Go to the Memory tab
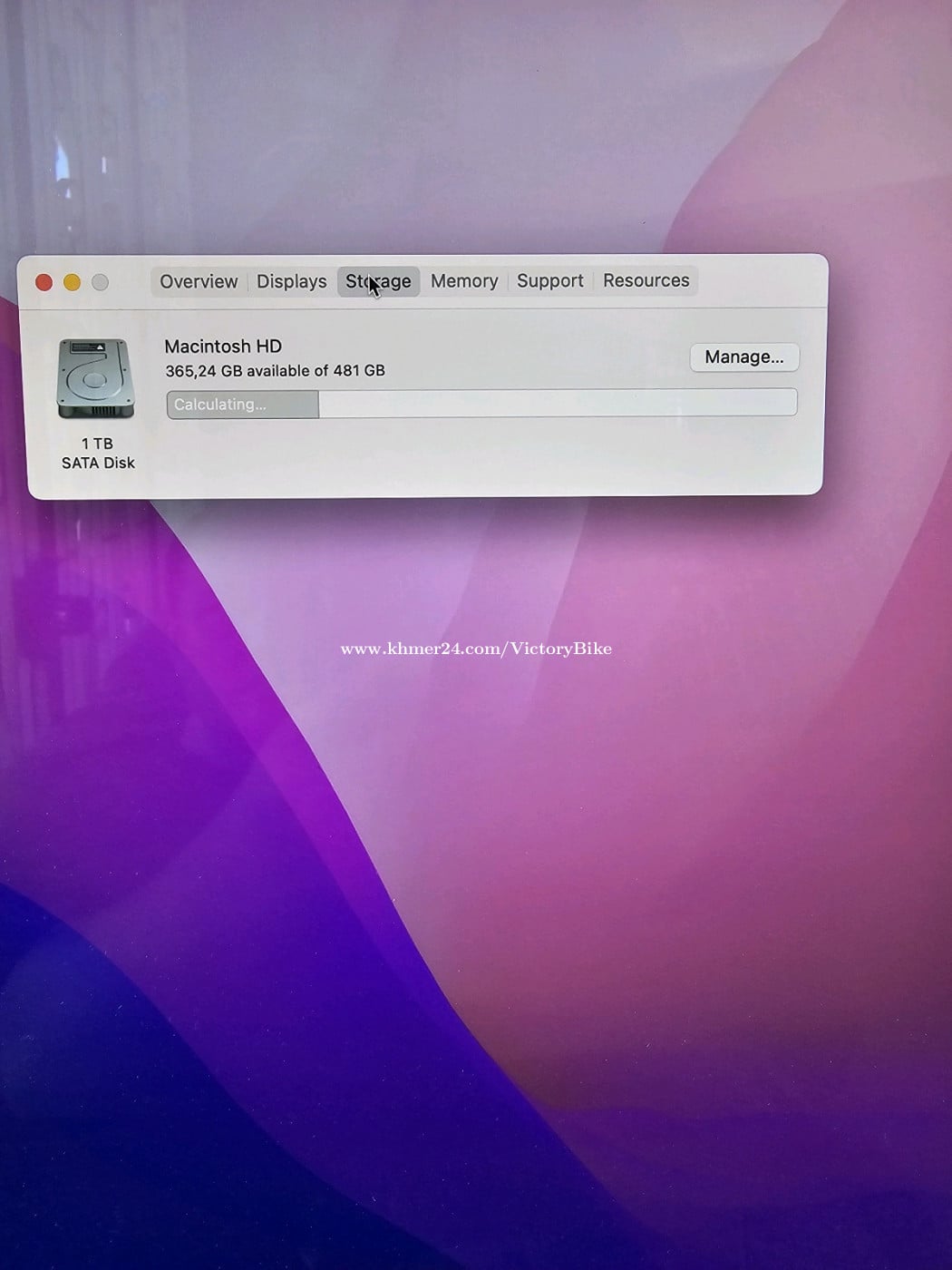 [x=463, y=281]
